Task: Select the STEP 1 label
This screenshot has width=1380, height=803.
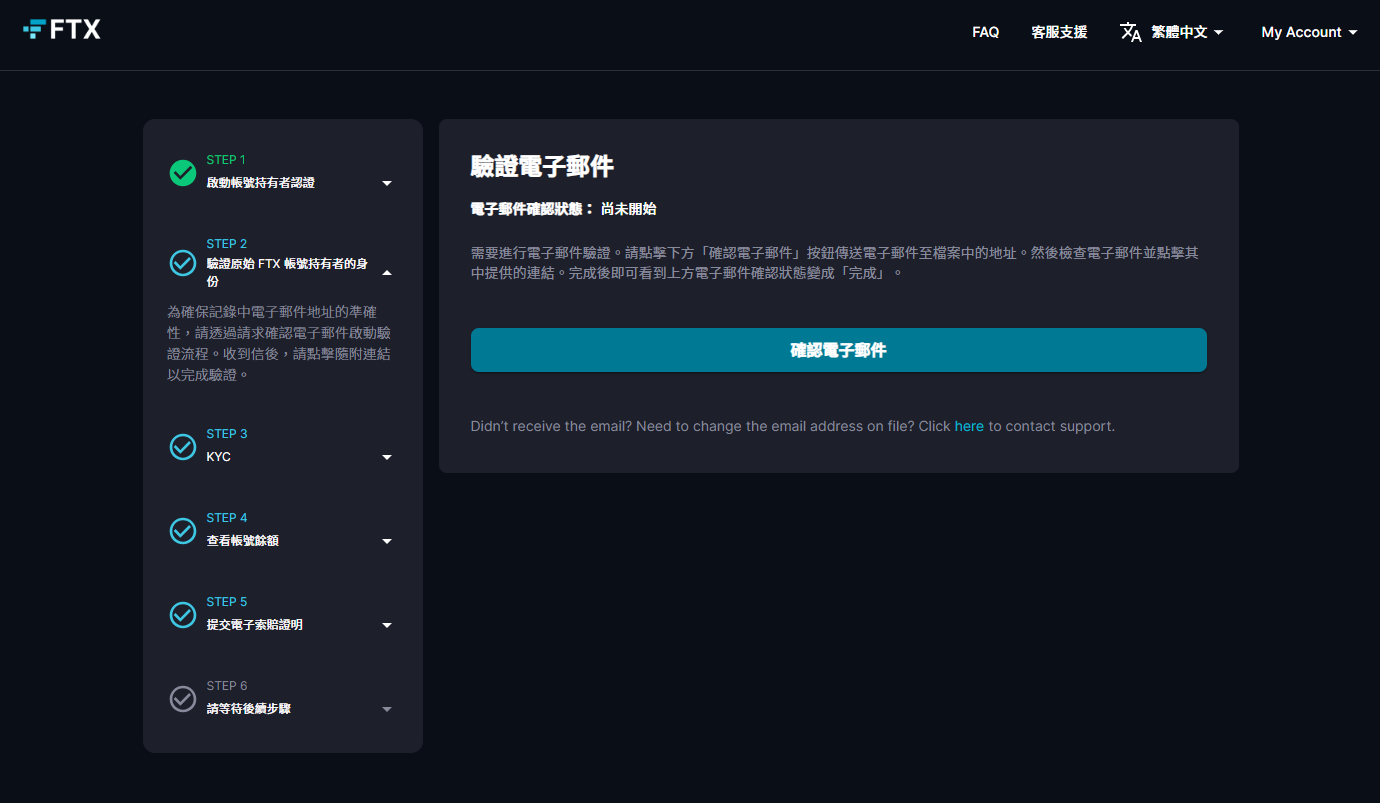Action: (226, 160)
